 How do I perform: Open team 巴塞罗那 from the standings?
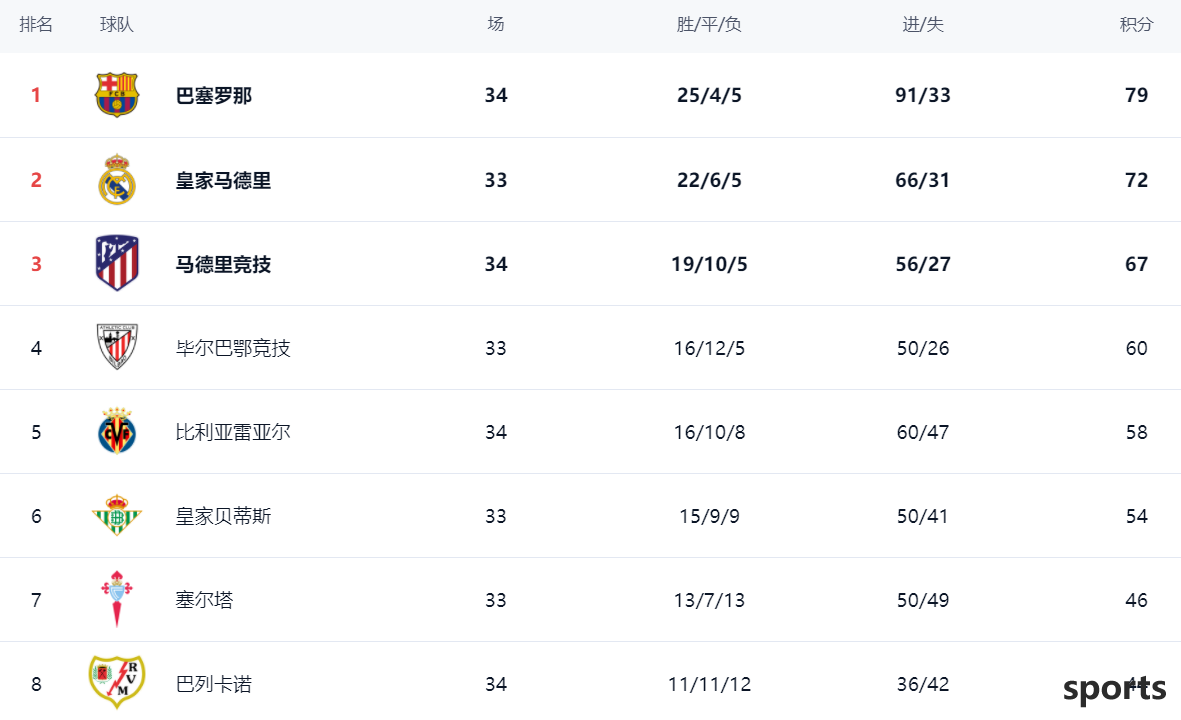[214, 96]
